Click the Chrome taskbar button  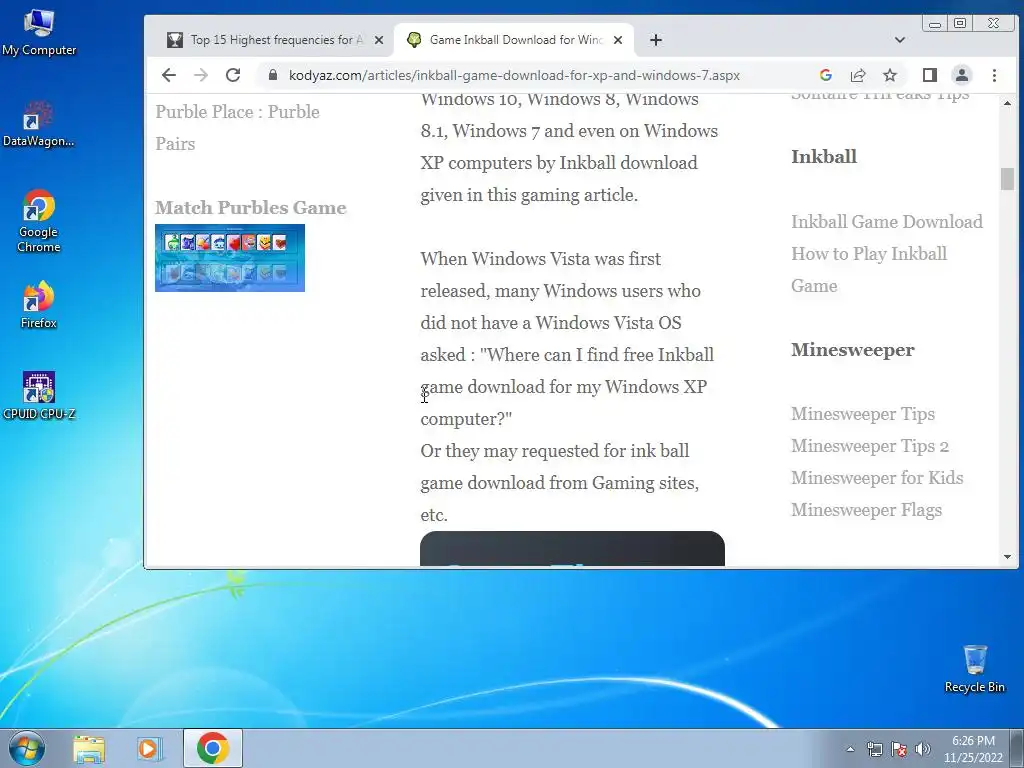click(x=213, y=748)
